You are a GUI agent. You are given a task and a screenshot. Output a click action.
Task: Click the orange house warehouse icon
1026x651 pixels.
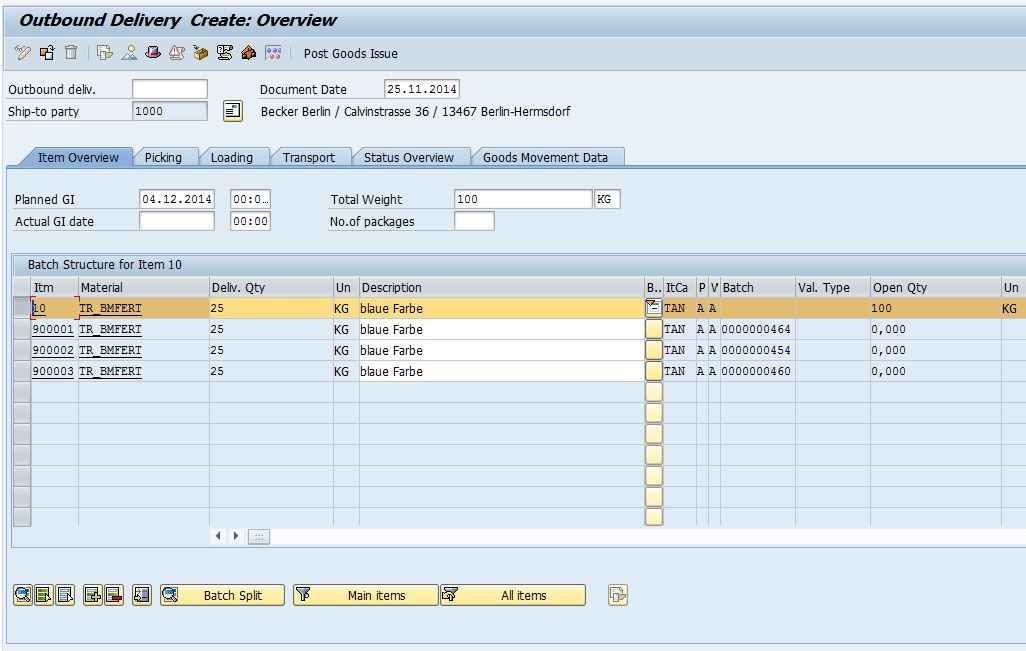tap(248, 53)
